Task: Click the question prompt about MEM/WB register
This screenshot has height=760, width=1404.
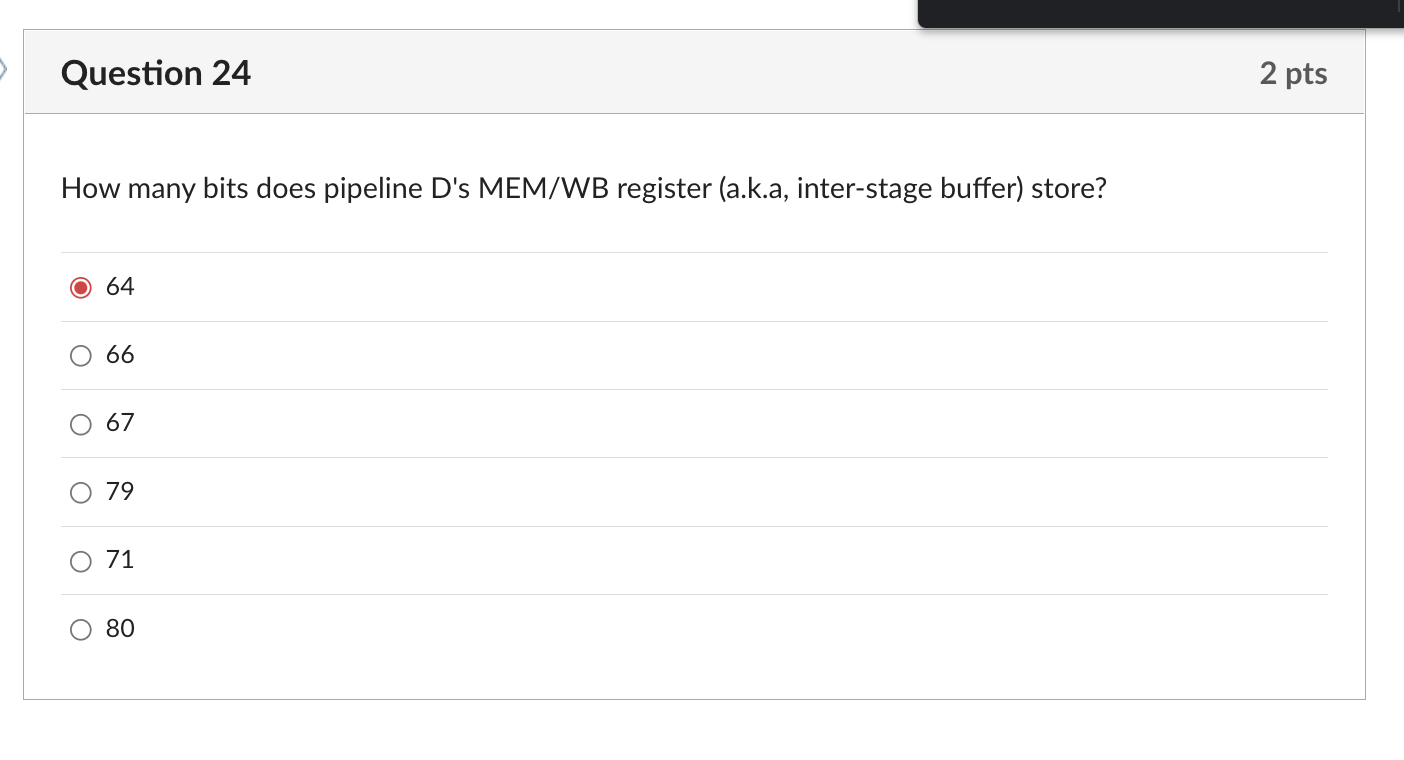Action: coord(582,189)
